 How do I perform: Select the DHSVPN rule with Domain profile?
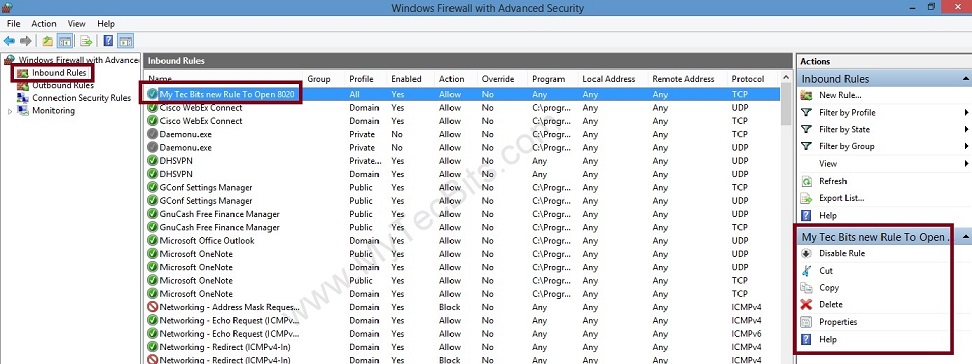(462, 174)
